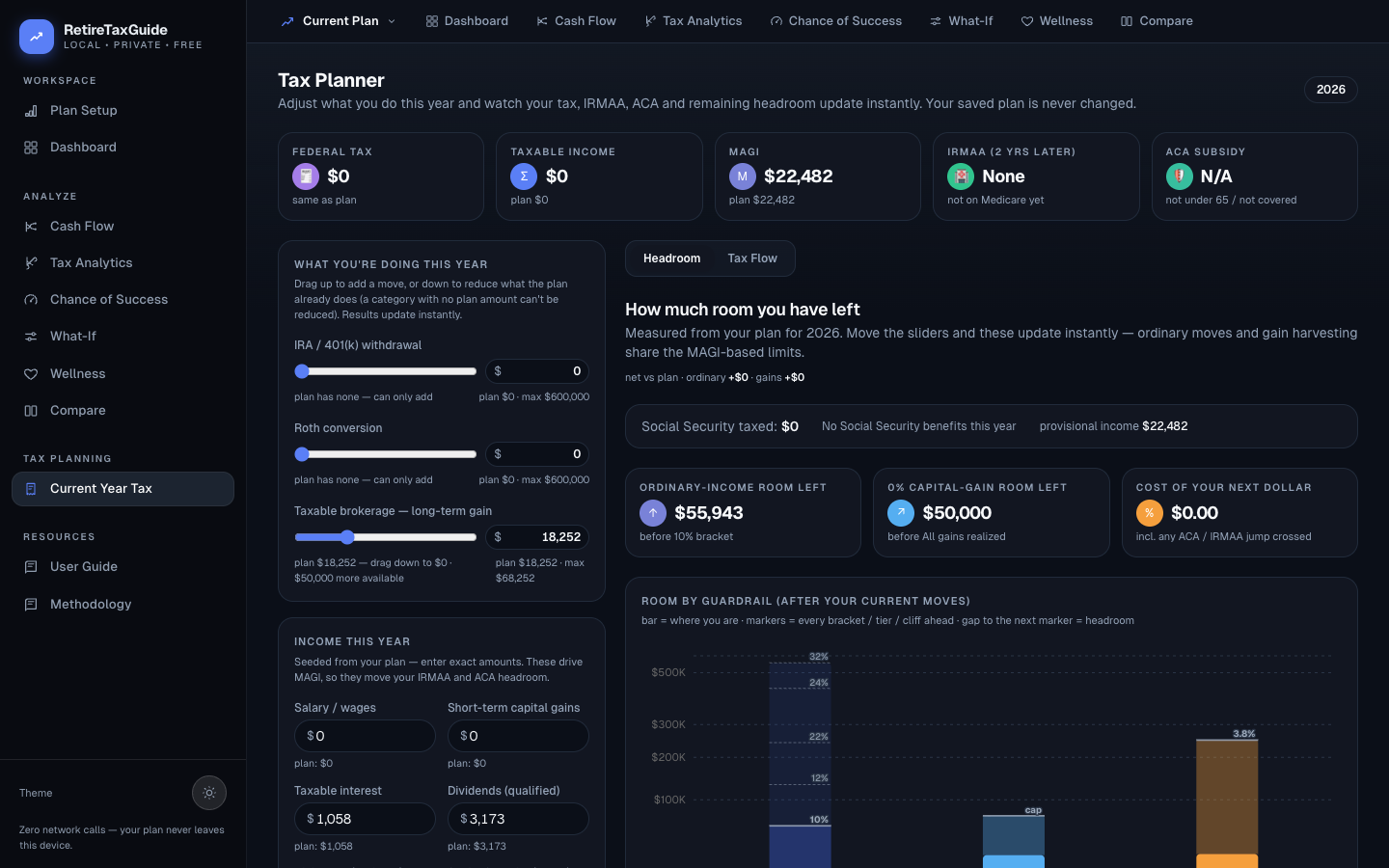Open Wellness in the sidebar
Image resolution: width=1389 pixels, height=868 pixels.
123,373
